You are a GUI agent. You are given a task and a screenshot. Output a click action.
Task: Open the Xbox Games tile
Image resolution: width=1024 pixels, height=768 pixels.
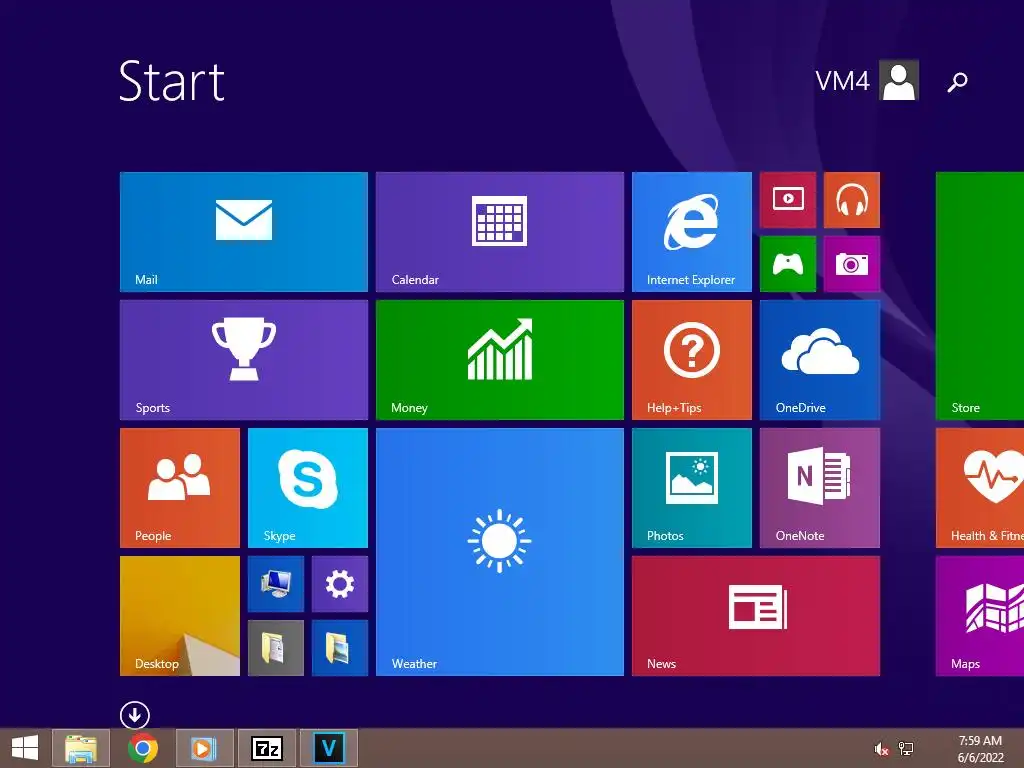788,264
